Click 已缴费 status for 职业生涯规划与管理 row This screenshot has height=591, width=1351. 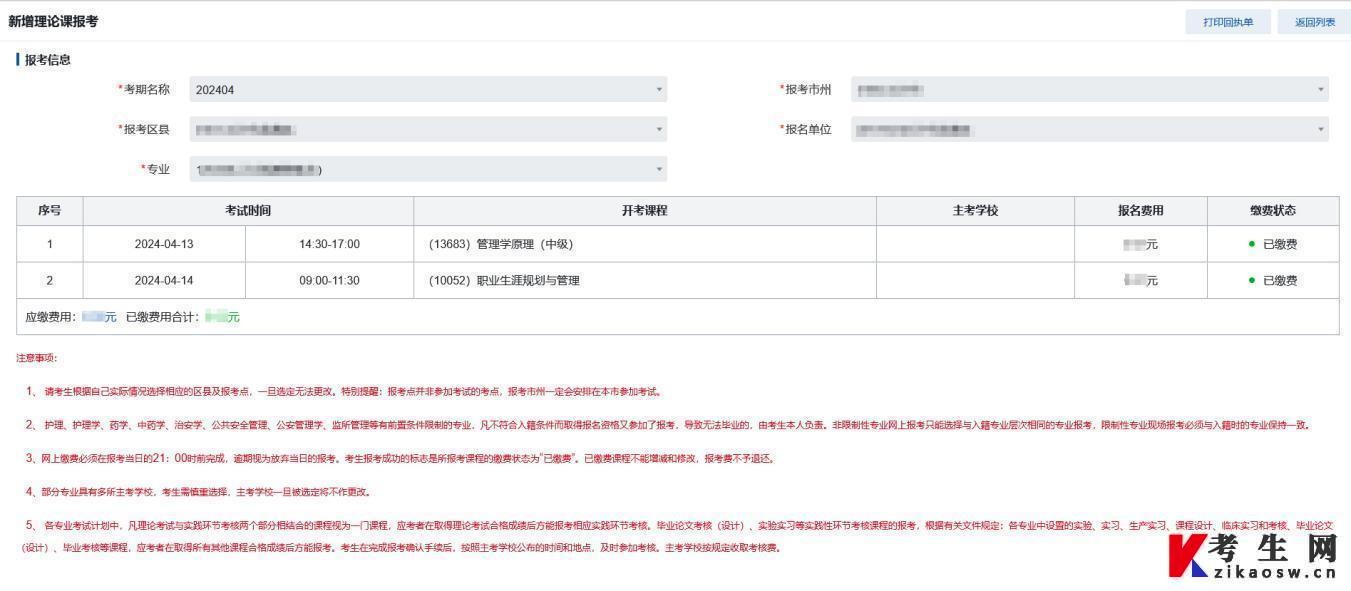[1273, 280]
